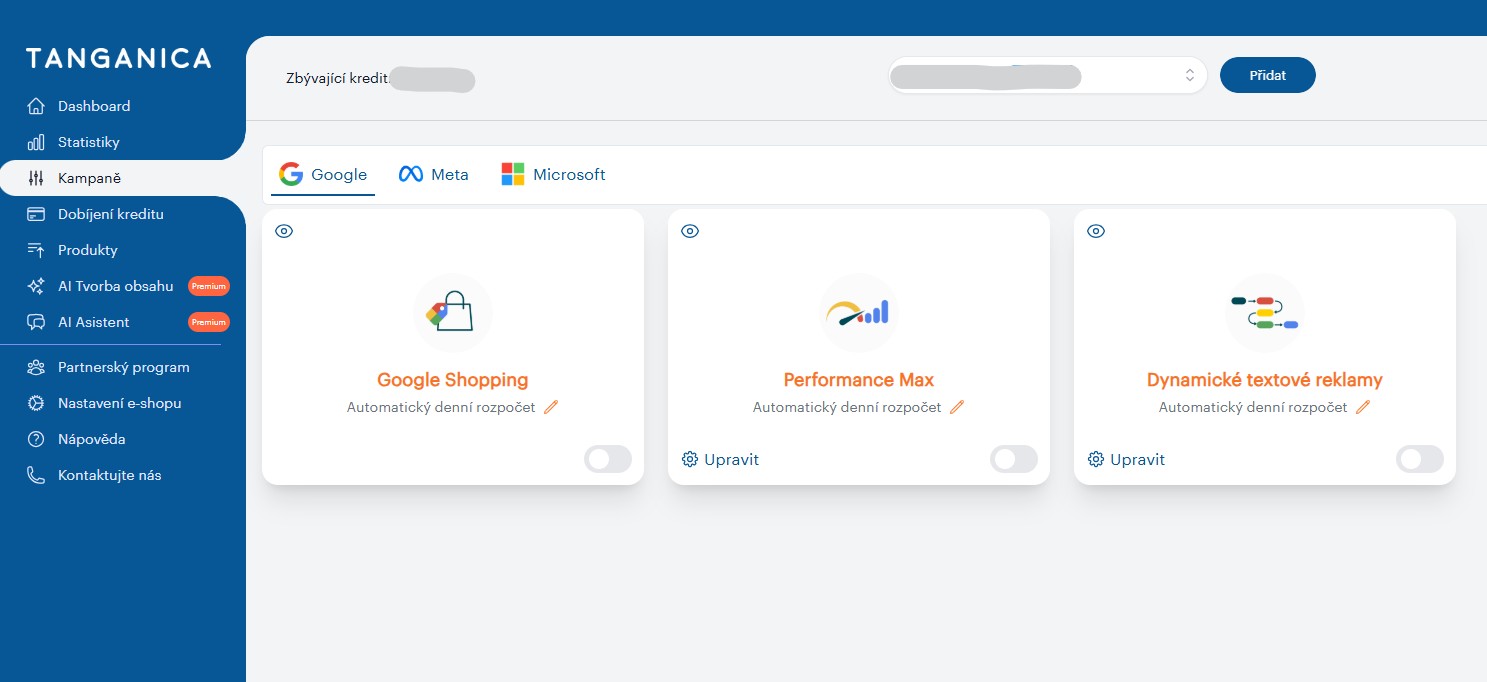Click the Meta logo icon in tabs

(411, 174)
